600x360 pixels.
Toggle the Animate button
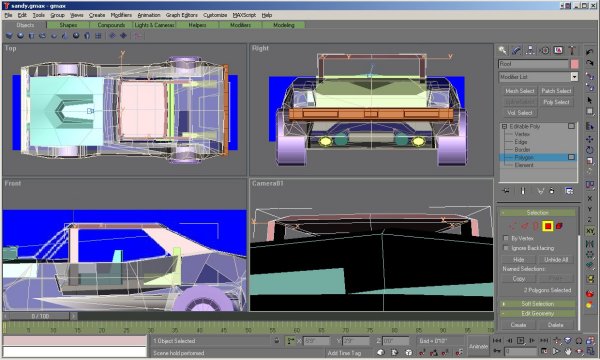[x=478, y=346]
